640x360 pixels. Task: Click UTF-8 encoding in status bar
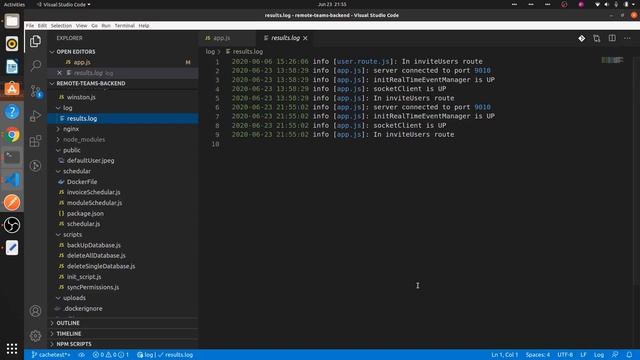(x=565, y=355)
